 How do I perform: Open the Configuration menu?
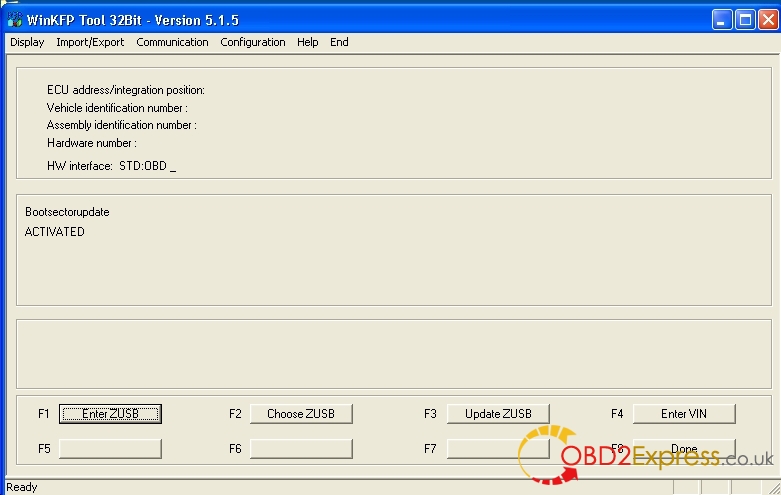click(x=252, y=42)
